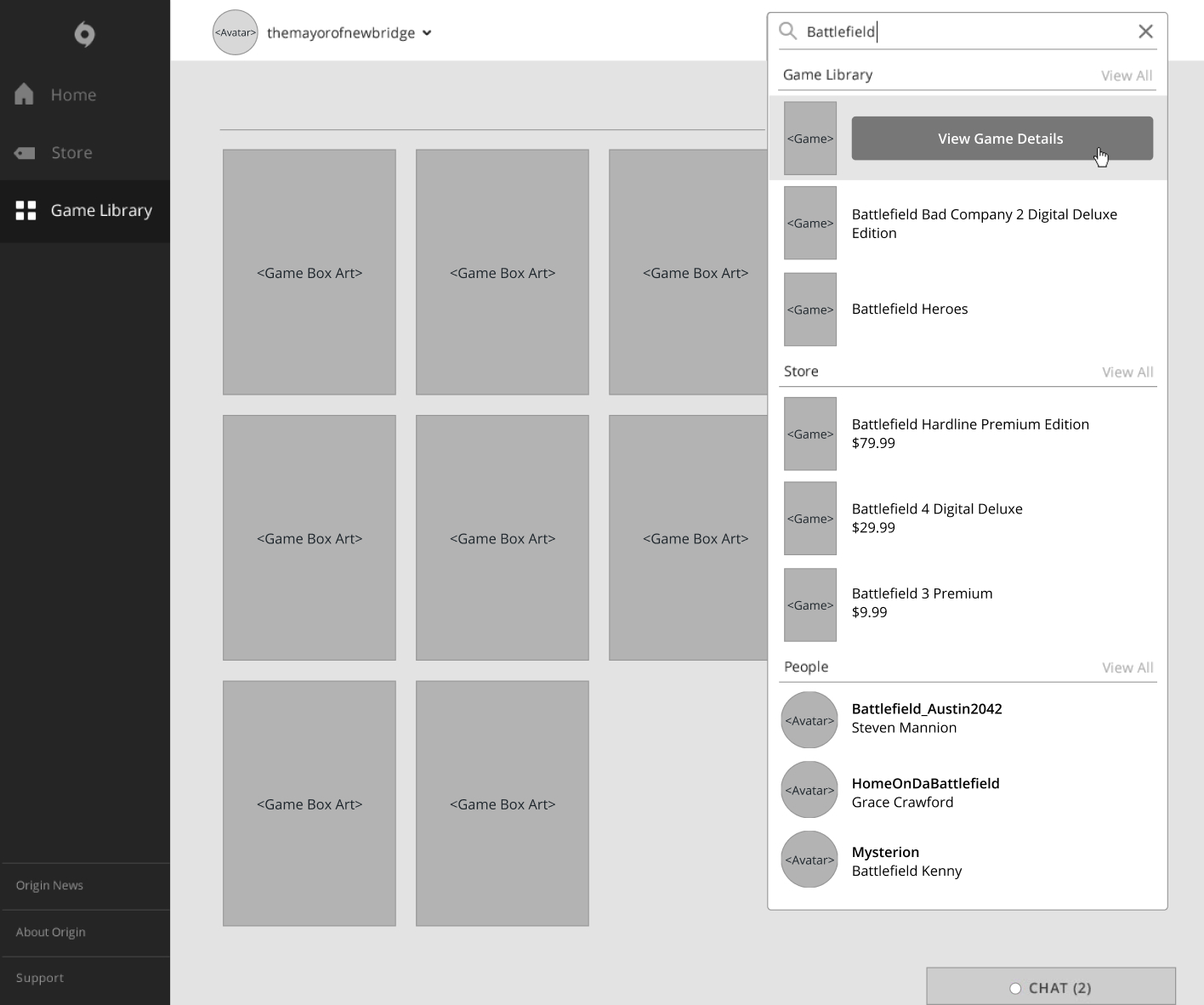Click the Game Library grid icon
This screenshot has height=1005, width=1204.
[x=26, y=211]
